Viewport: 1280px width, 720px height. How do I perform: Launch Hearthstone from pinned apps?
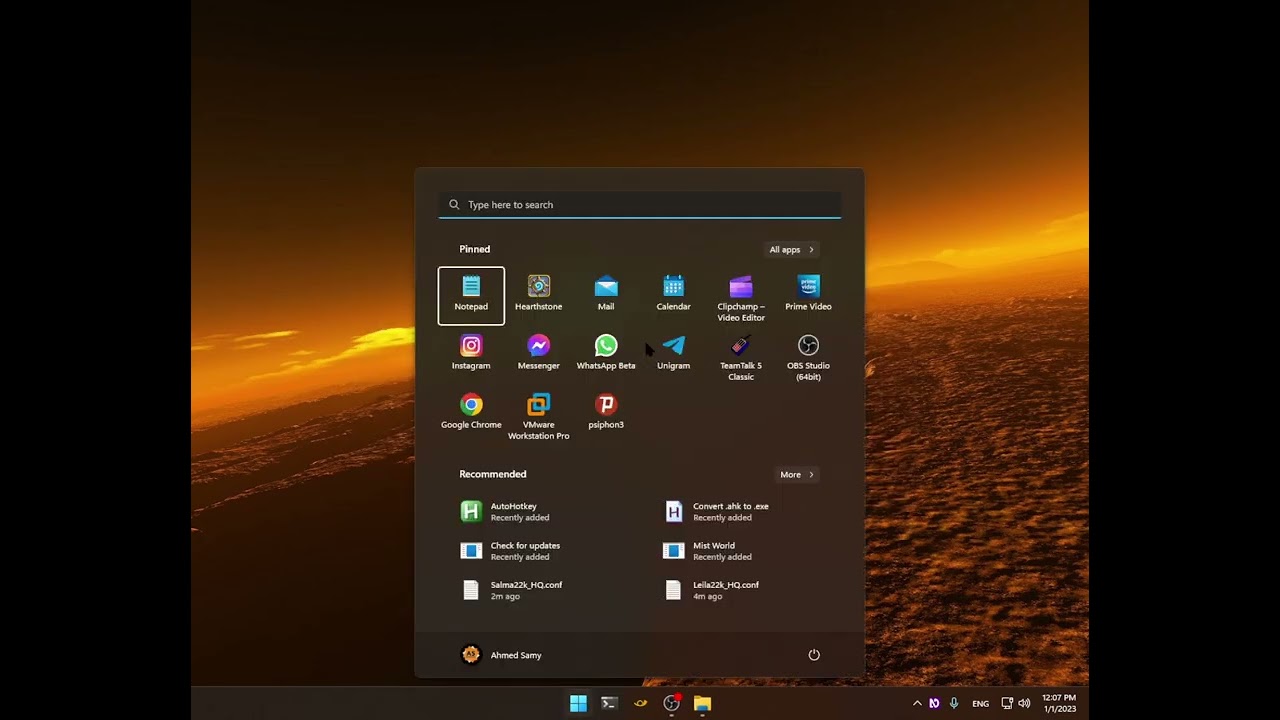[538, 295]
